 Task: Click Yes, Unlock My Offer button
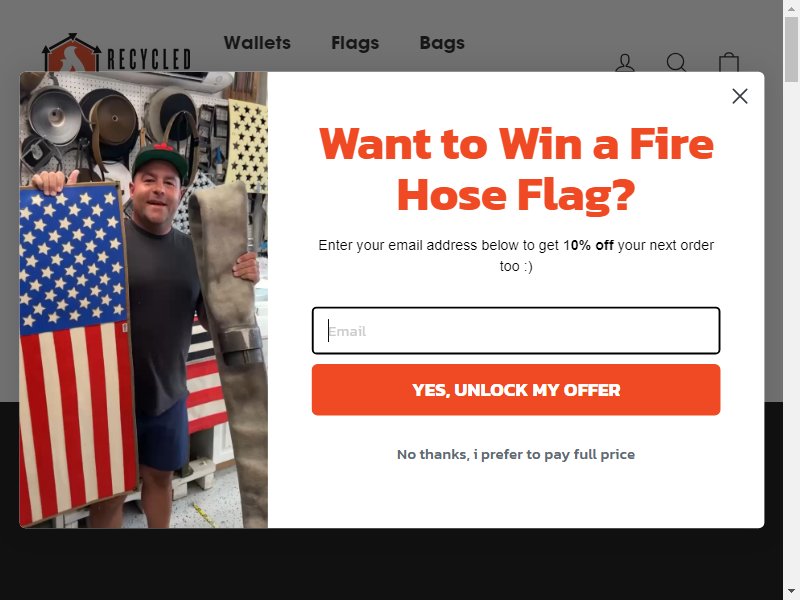[x=516, y=390]
